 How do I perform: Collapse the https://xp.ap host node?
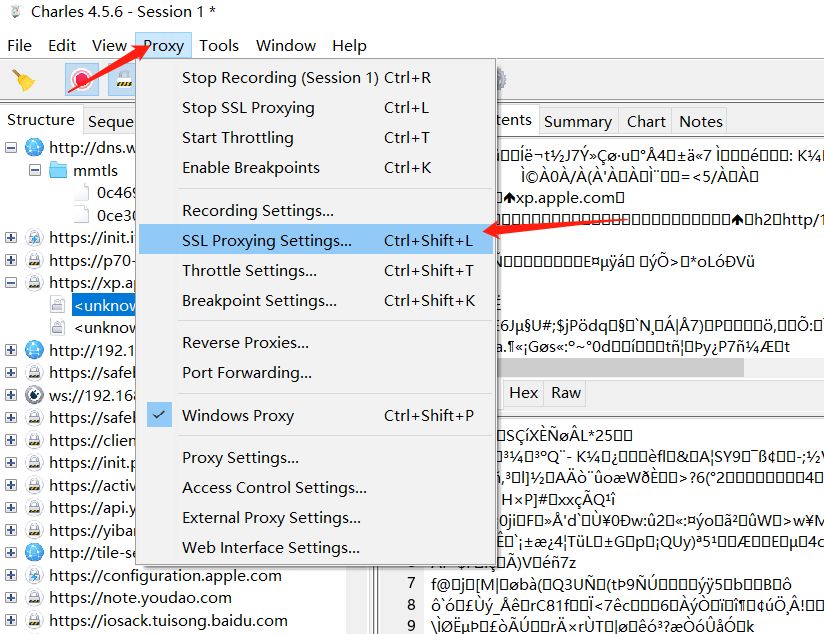tap(11, 283)
